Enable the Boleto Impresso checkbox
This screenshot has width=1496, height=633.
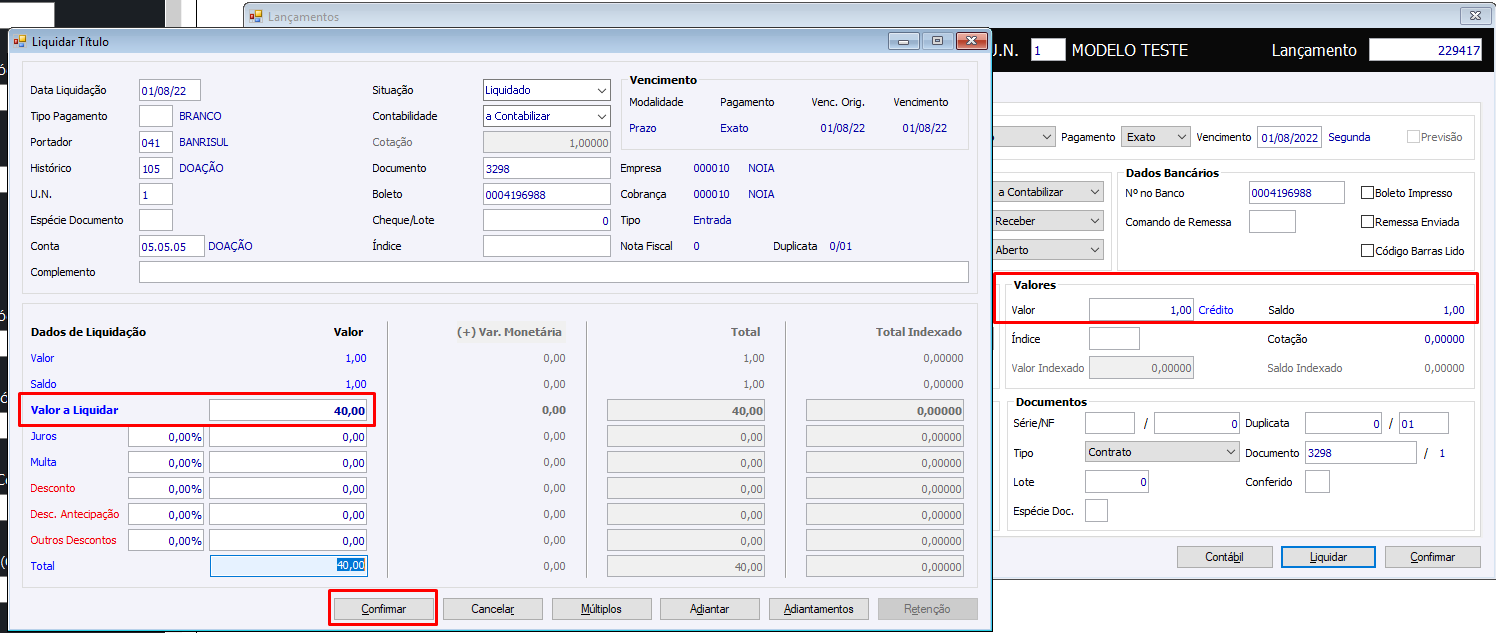point(1367,193)
